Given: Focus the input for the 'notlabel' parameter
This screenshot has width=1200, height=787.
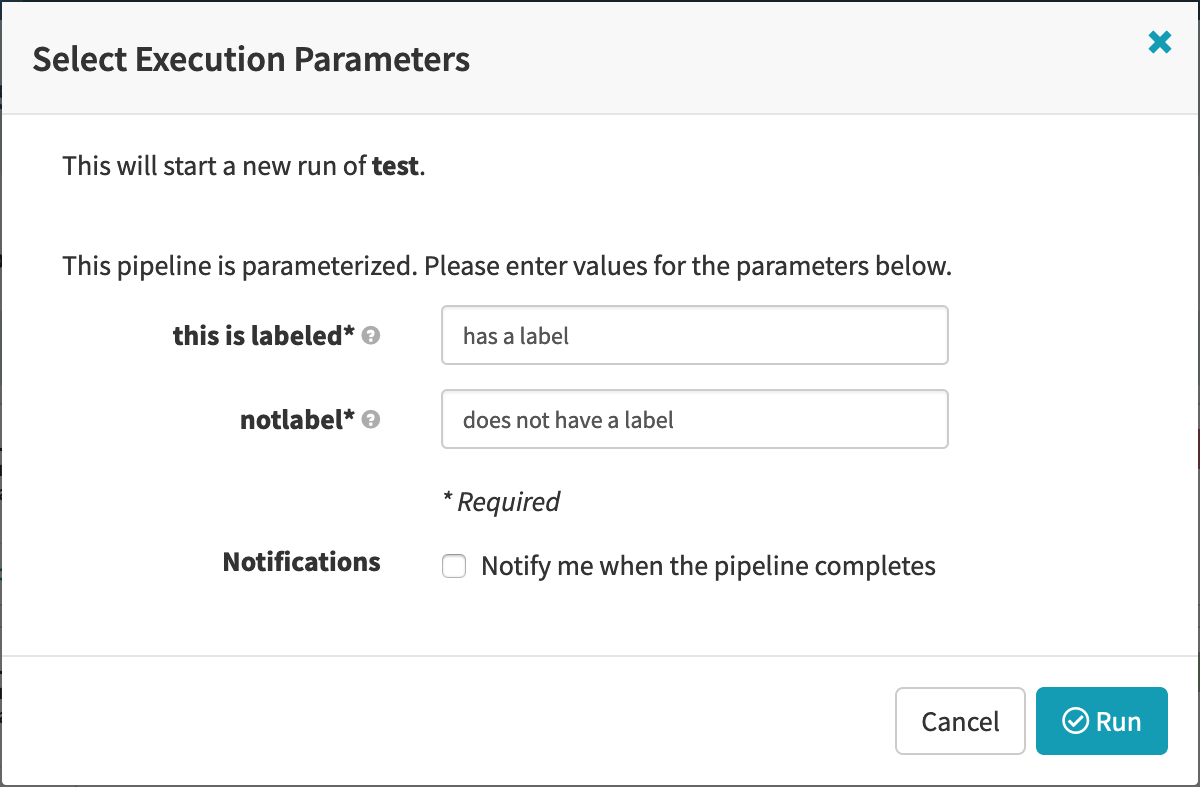Looking at the screenshot, I should pyautogui.click(x=694, y=419).
